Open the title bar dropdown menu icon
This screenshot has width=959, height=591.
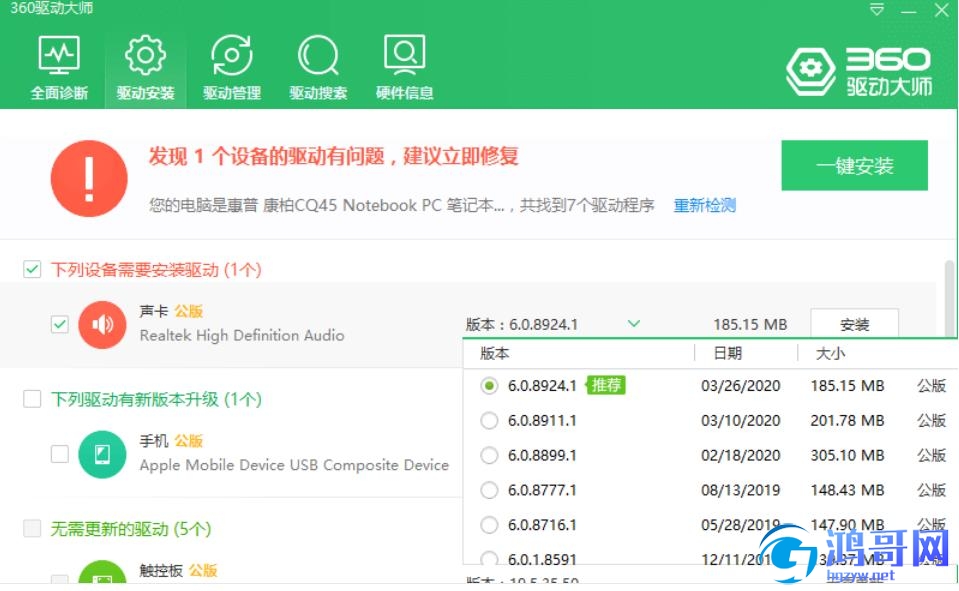tap(877, 10)
